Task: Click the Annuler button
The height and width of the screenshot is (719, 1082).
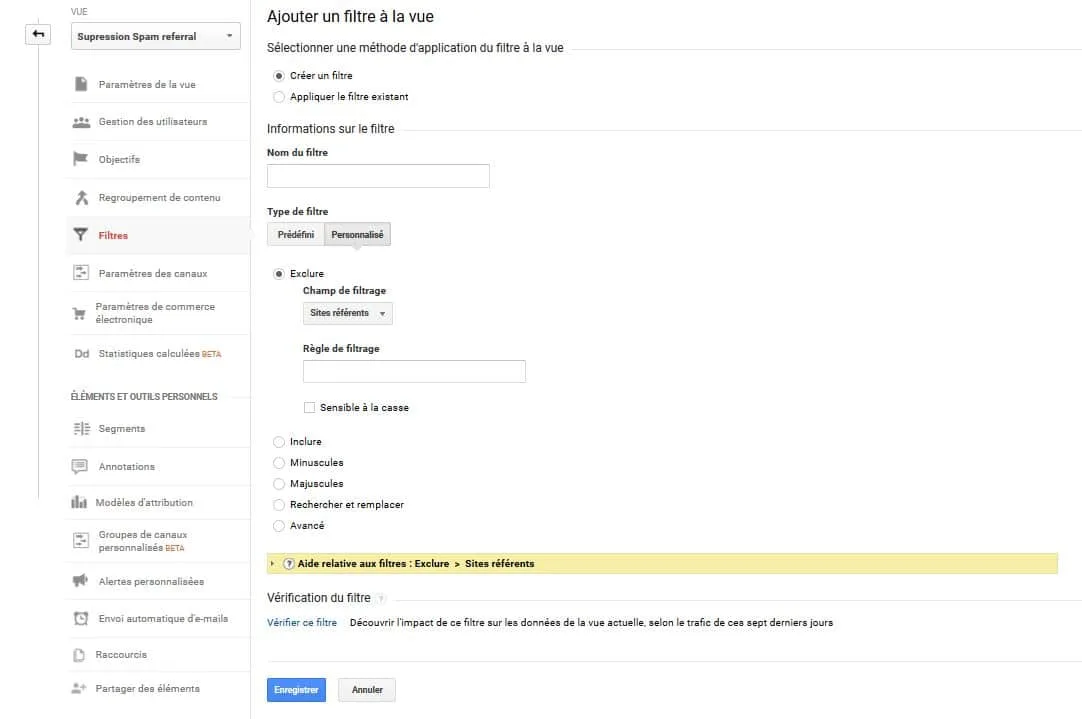Action: [366, 690]
